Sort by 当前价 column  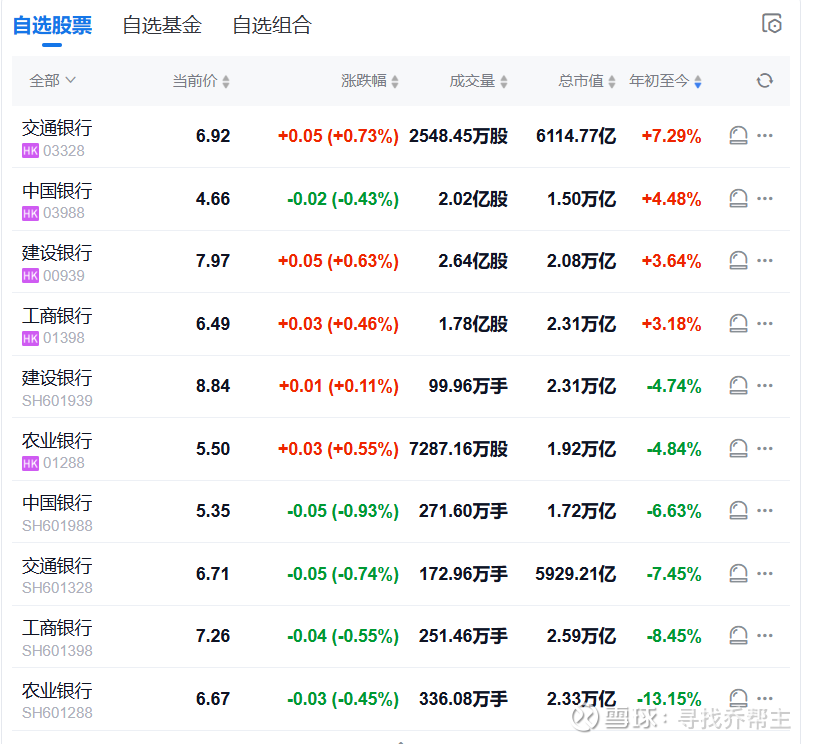click(x=200, y=81)
